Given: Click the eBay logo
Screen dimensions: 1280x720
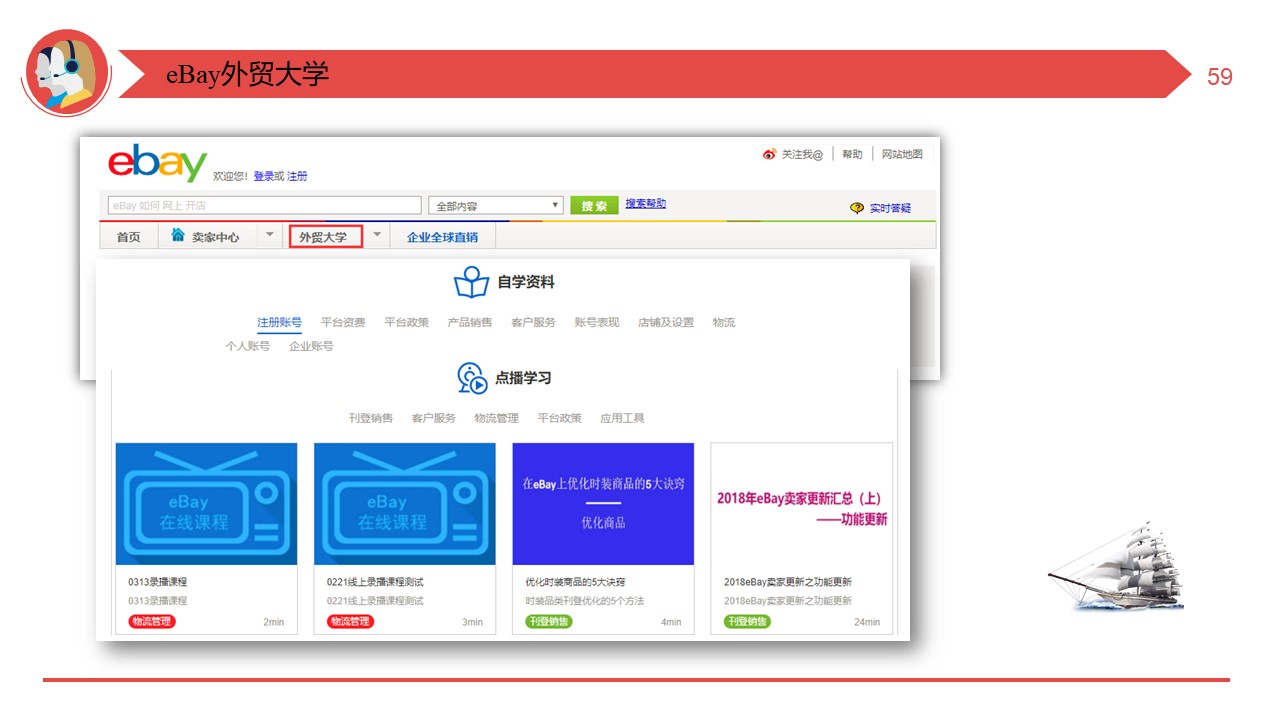Looking at the screenshot, I should tap(157, 163).
